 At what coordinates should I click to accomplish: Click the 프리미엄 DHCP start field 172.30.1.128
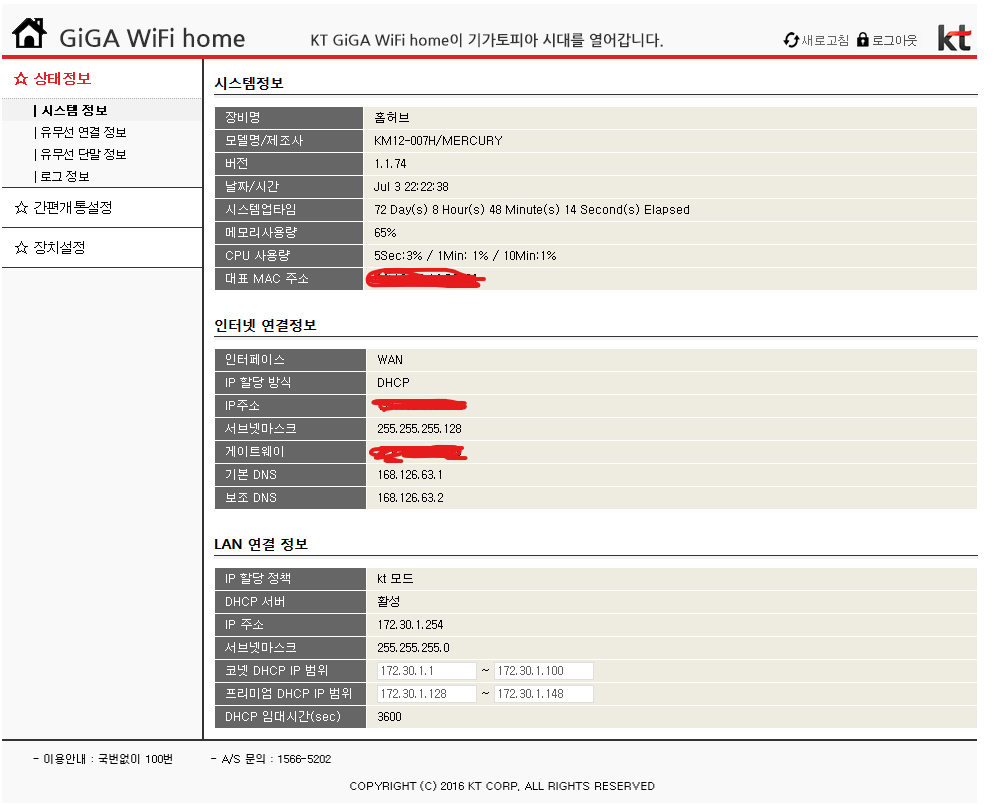(426, 694)
